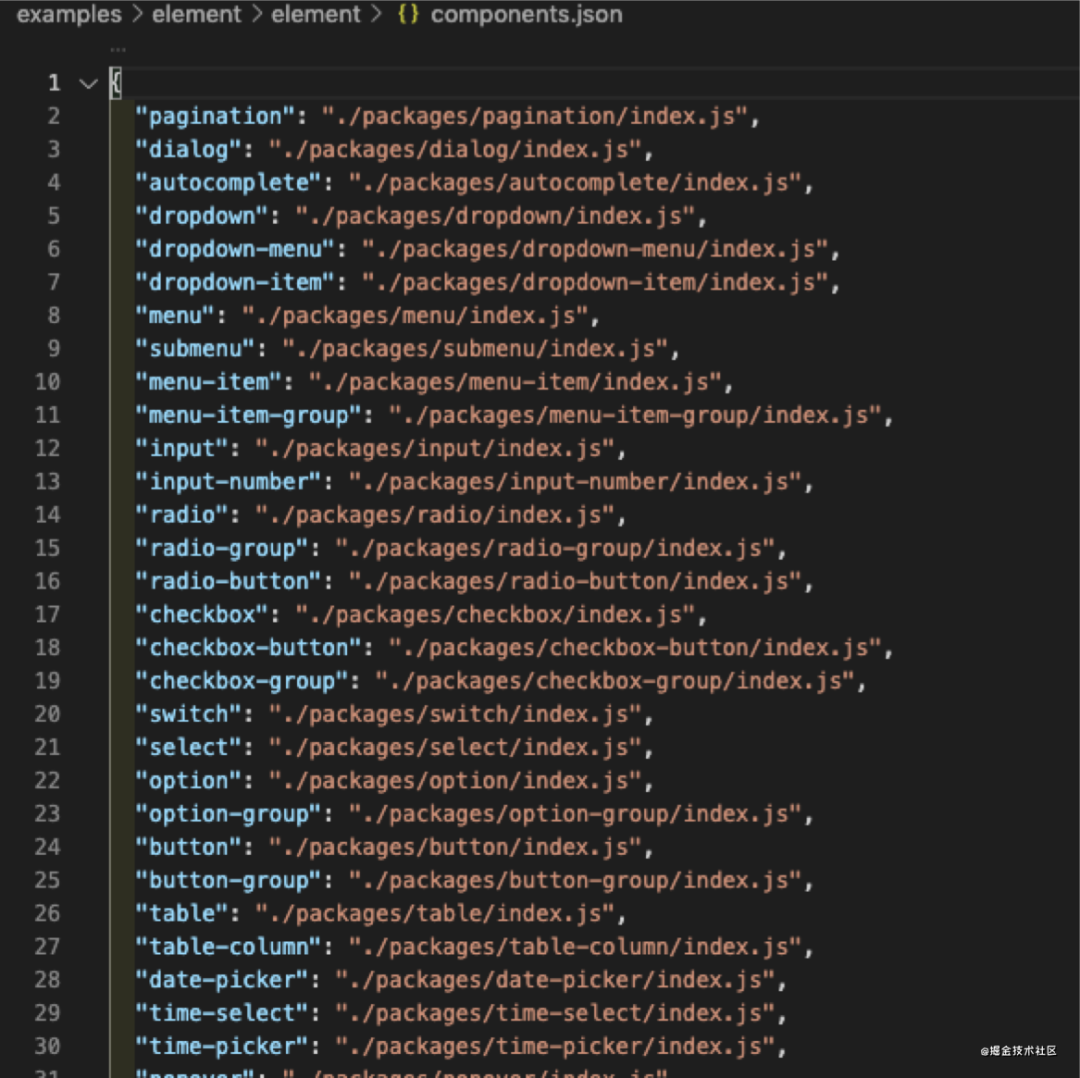Open the components.json breadcrumb item

pos(526,14)
